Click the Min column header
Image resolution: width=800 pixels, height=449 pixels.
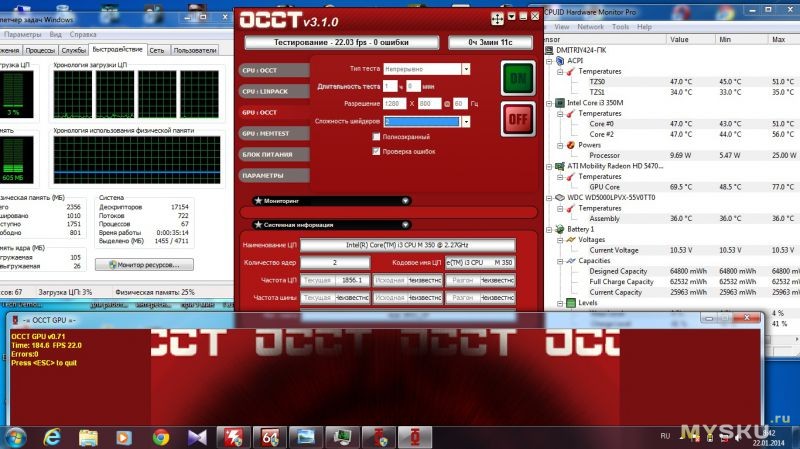click(740, 39)
